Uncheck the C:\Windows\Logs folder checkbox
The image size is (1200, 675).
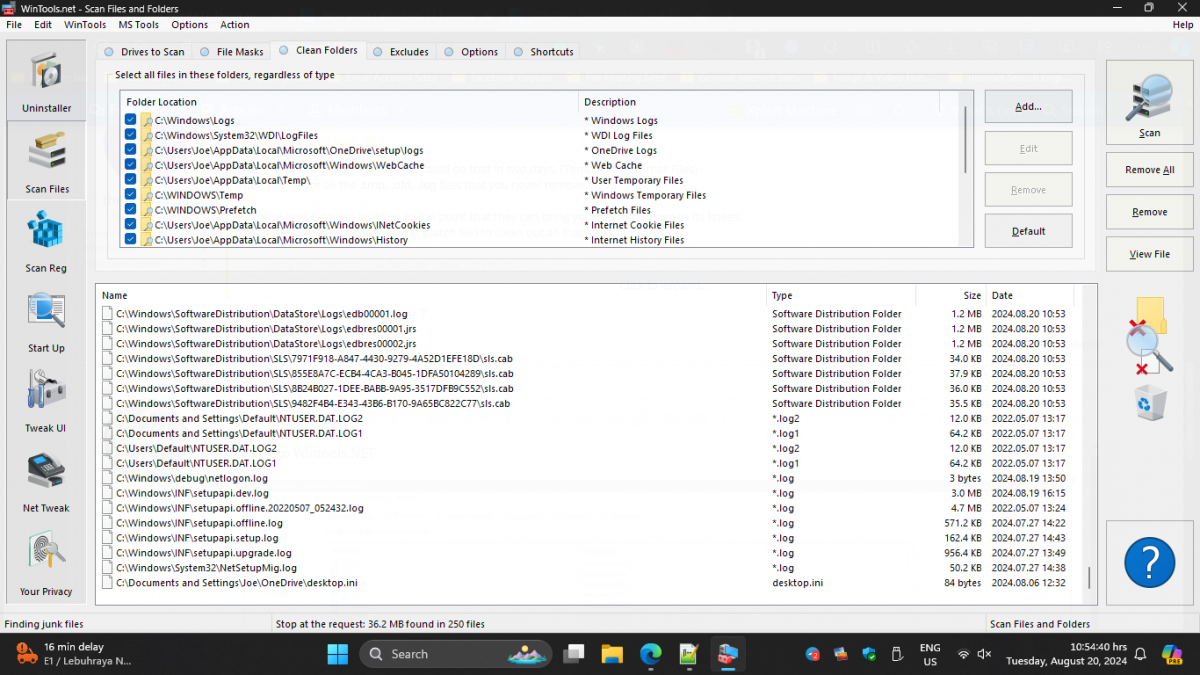point(131,120)
